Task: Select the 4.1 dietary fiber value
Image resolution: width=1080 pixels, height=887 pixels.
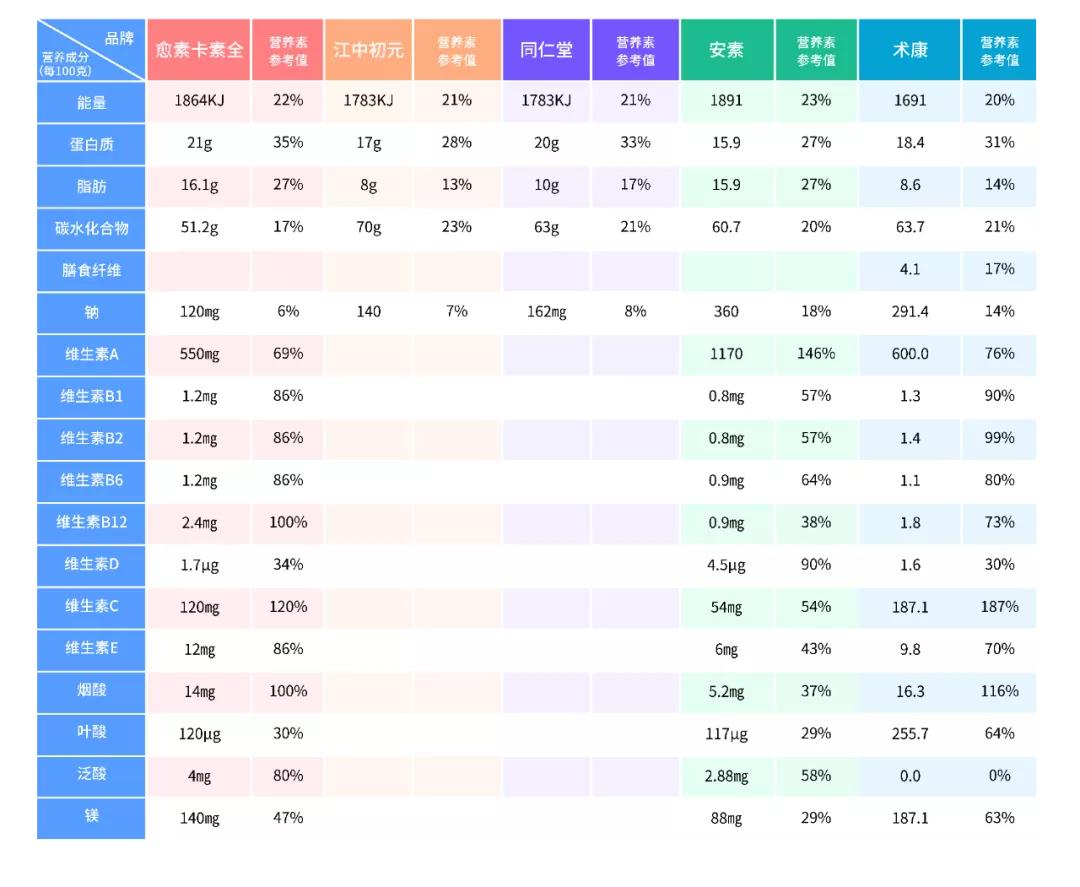Action: [x=910, y=269]
